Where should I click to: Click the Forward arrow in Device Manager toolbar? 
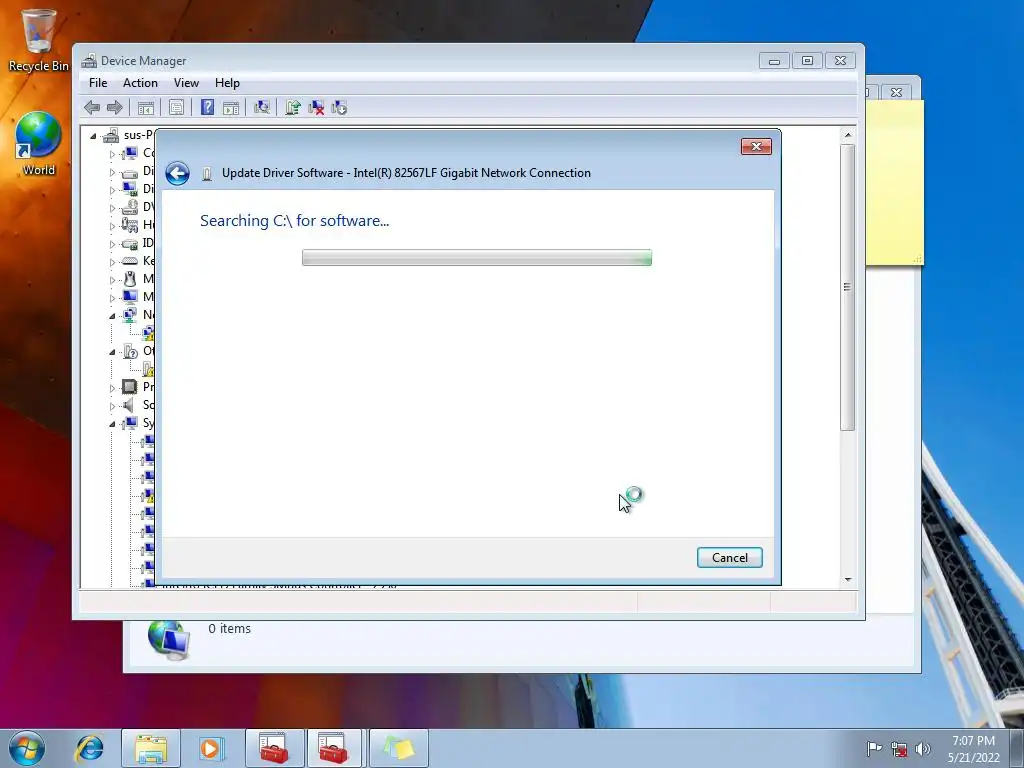click(x=115, y=108)
